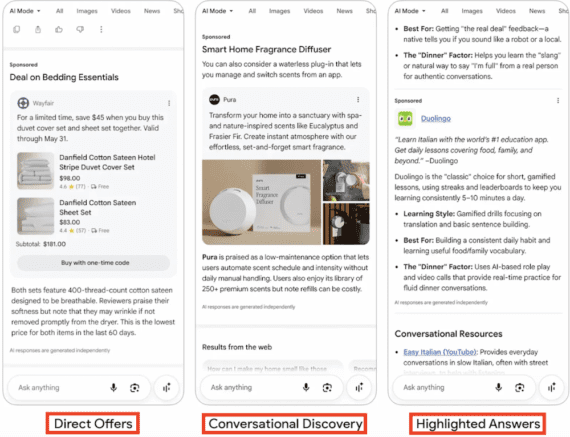The image size is (570, 437).
Task: Click the lower small Pura diffuser photo
Action: point(346,224)
